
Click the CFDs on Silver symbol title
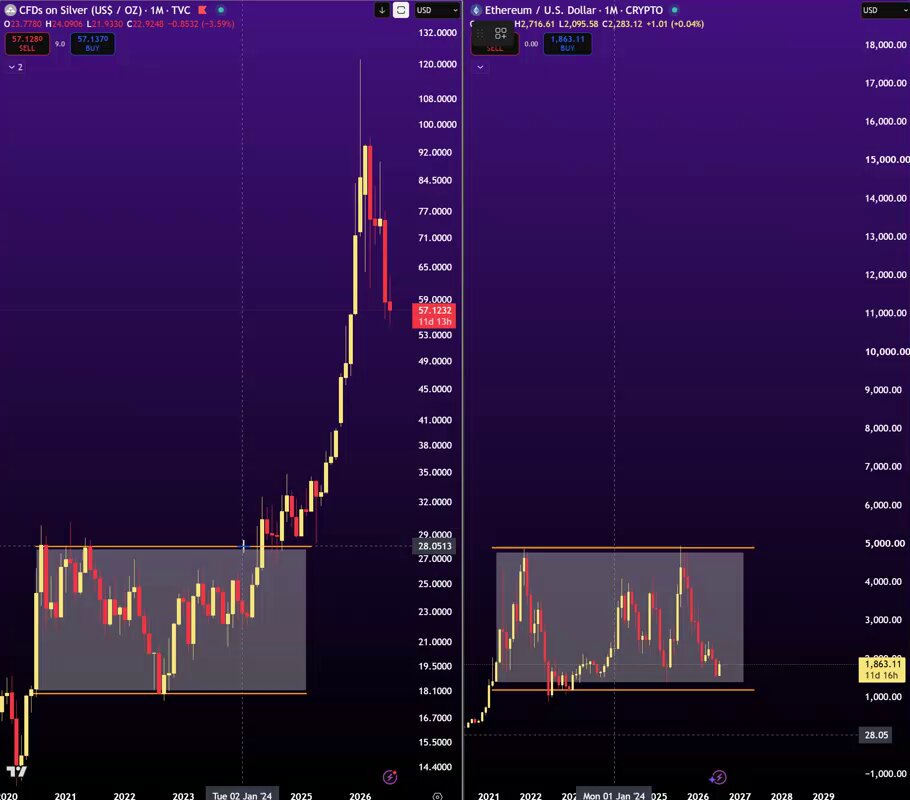pos(105,10)
